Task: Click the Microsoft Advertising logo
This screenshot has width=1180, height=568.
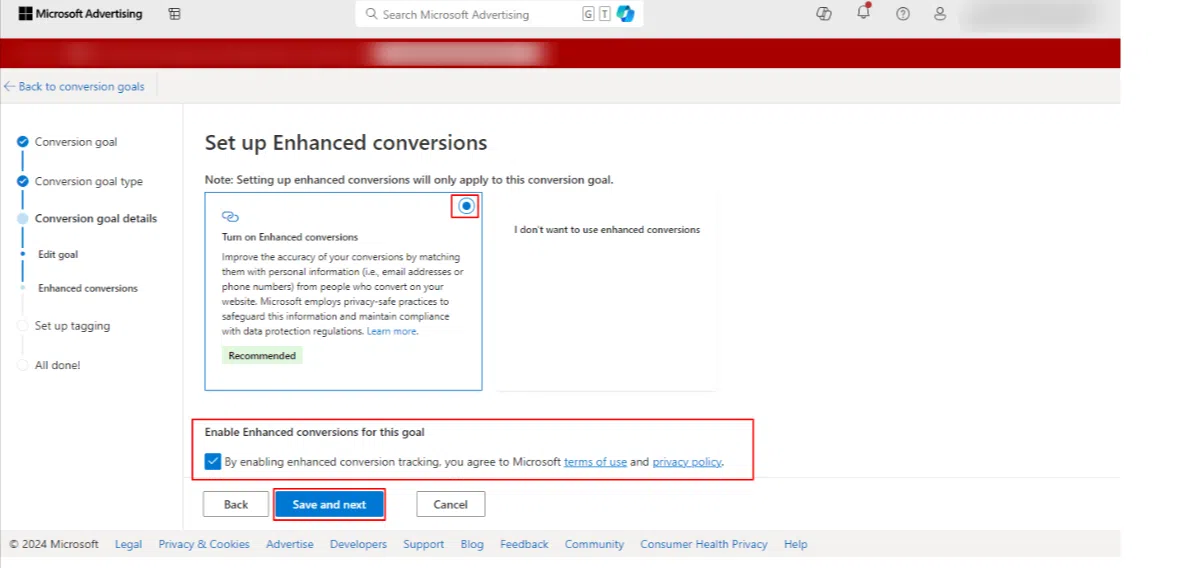Action: pyautogui.click(x=81, y=14)
